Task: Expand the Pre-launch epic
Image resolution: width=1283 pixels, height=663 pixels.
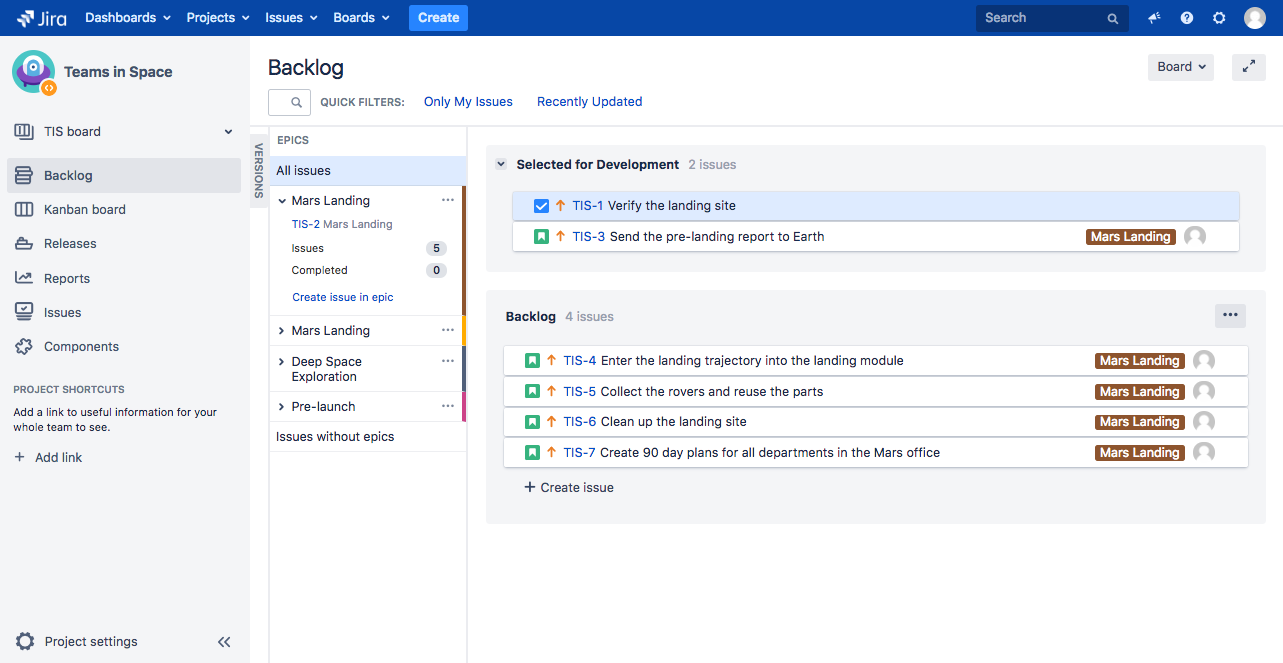Action: click(282, 407)
